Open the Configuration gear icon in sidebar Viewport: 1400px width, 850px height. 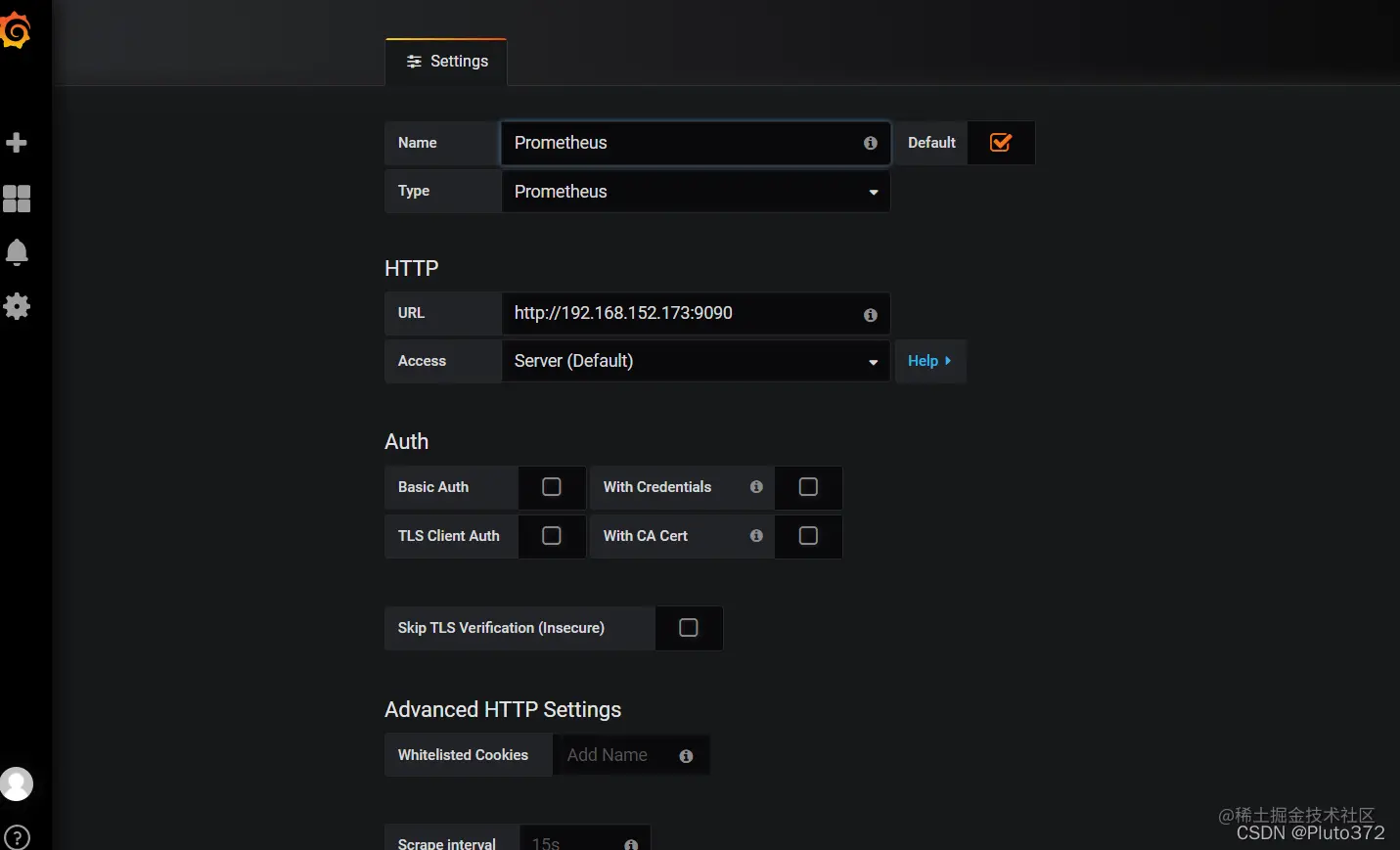17,307
